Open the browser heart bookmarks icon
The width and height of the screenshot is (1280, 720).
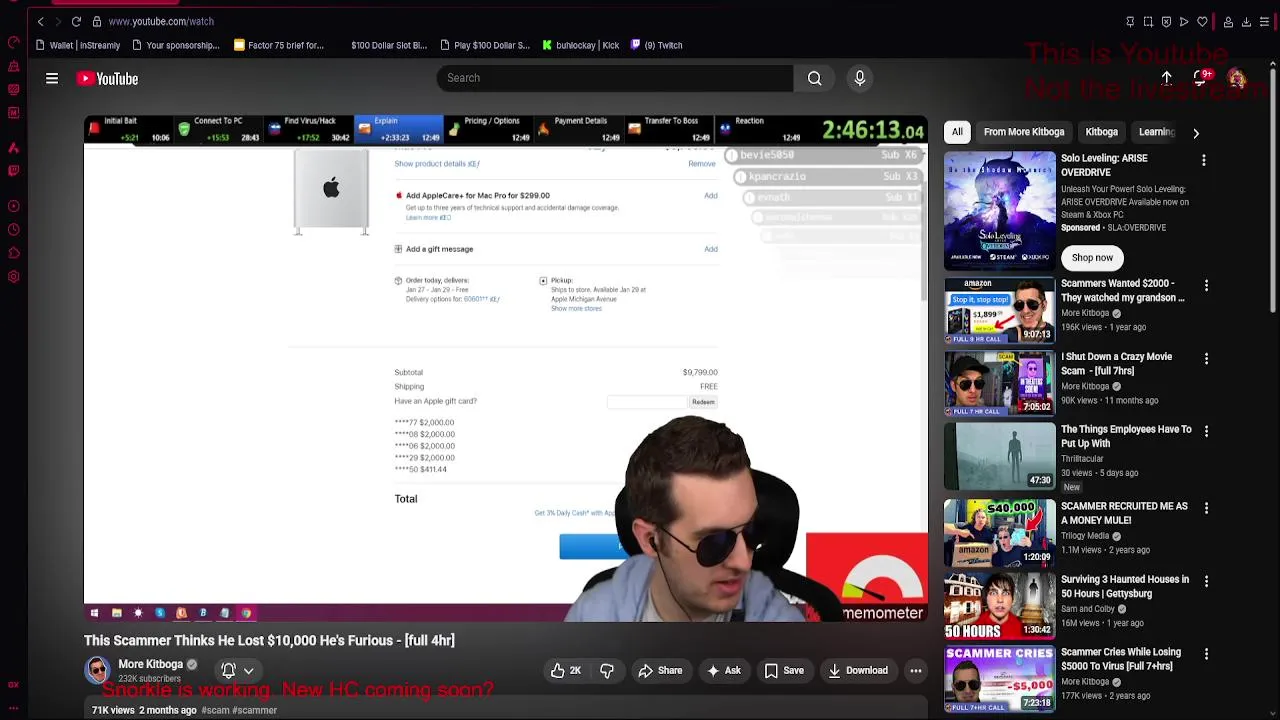pos(1202,21)
